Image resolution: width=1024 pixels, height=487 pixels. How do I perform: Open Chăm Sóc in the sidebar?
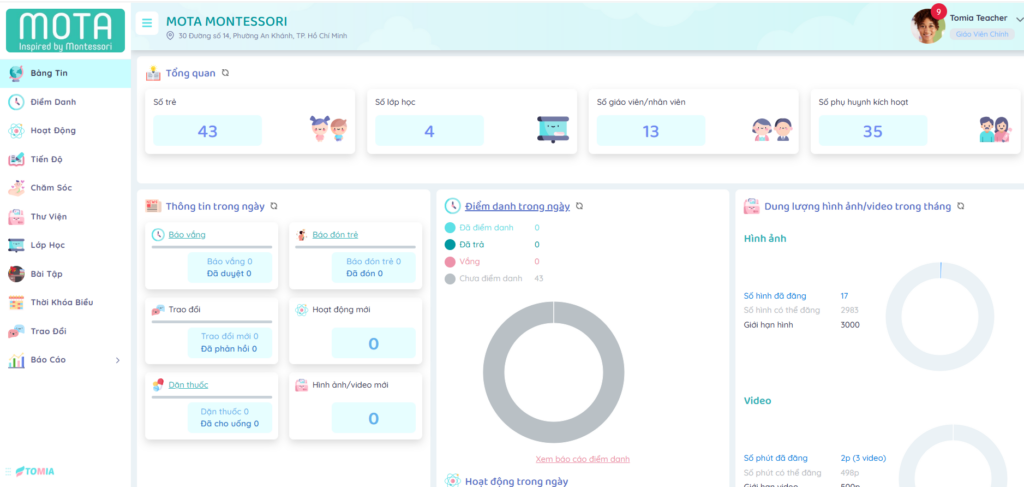pos(65,188)
